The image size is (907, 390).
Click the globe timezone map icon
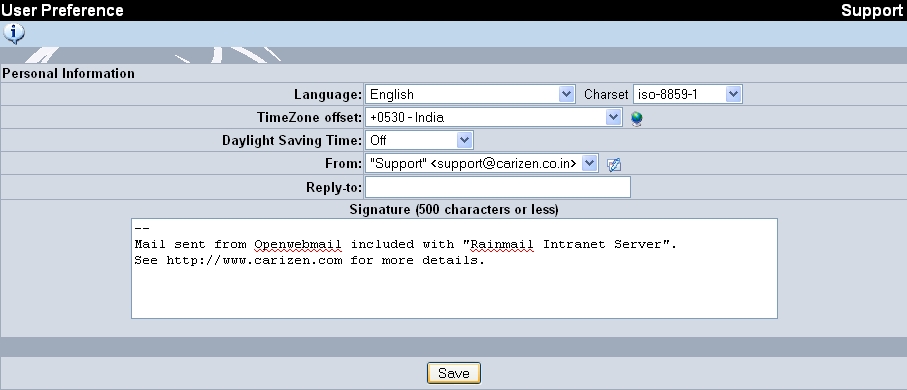coord(636,119)
